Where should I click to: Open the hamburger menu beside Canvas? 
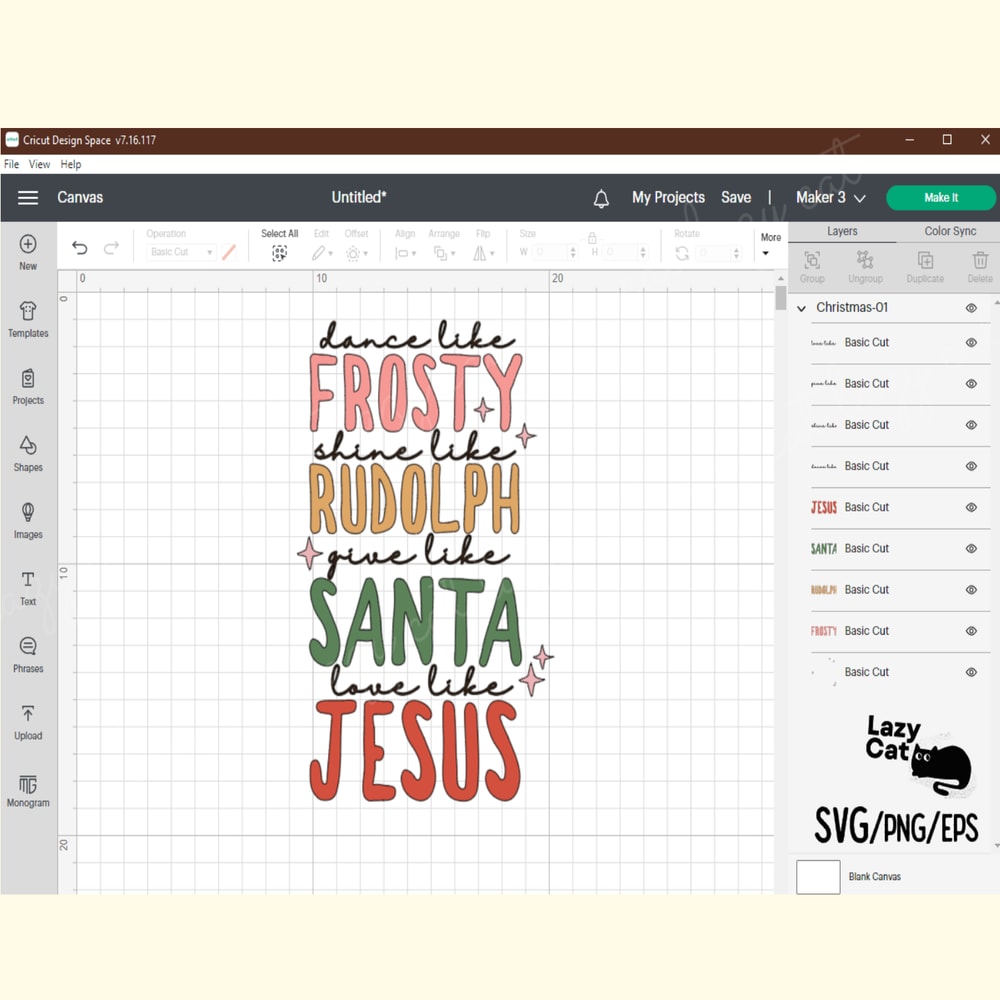click(27, 197)
